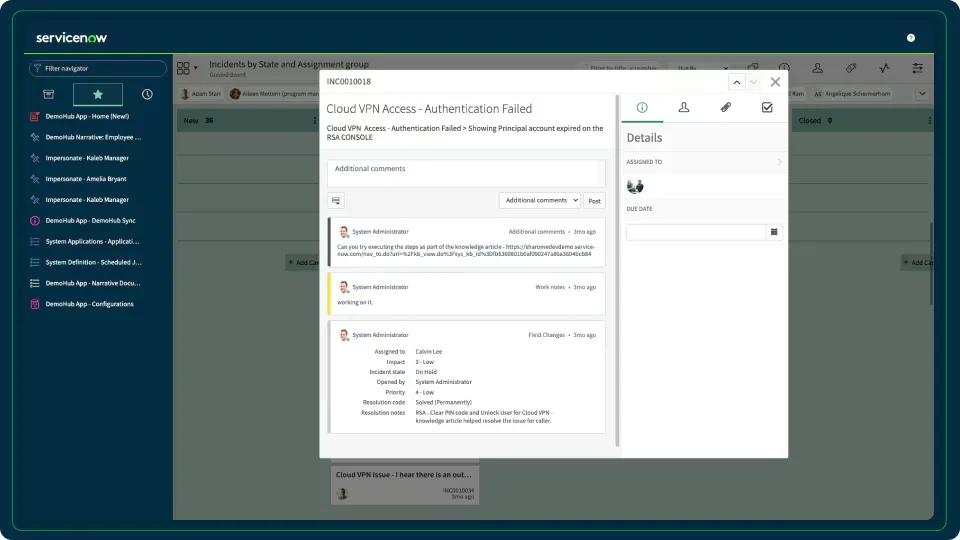The image size is (960, 540).
Task: Open System Applications favorite
Action: point(92,241)
